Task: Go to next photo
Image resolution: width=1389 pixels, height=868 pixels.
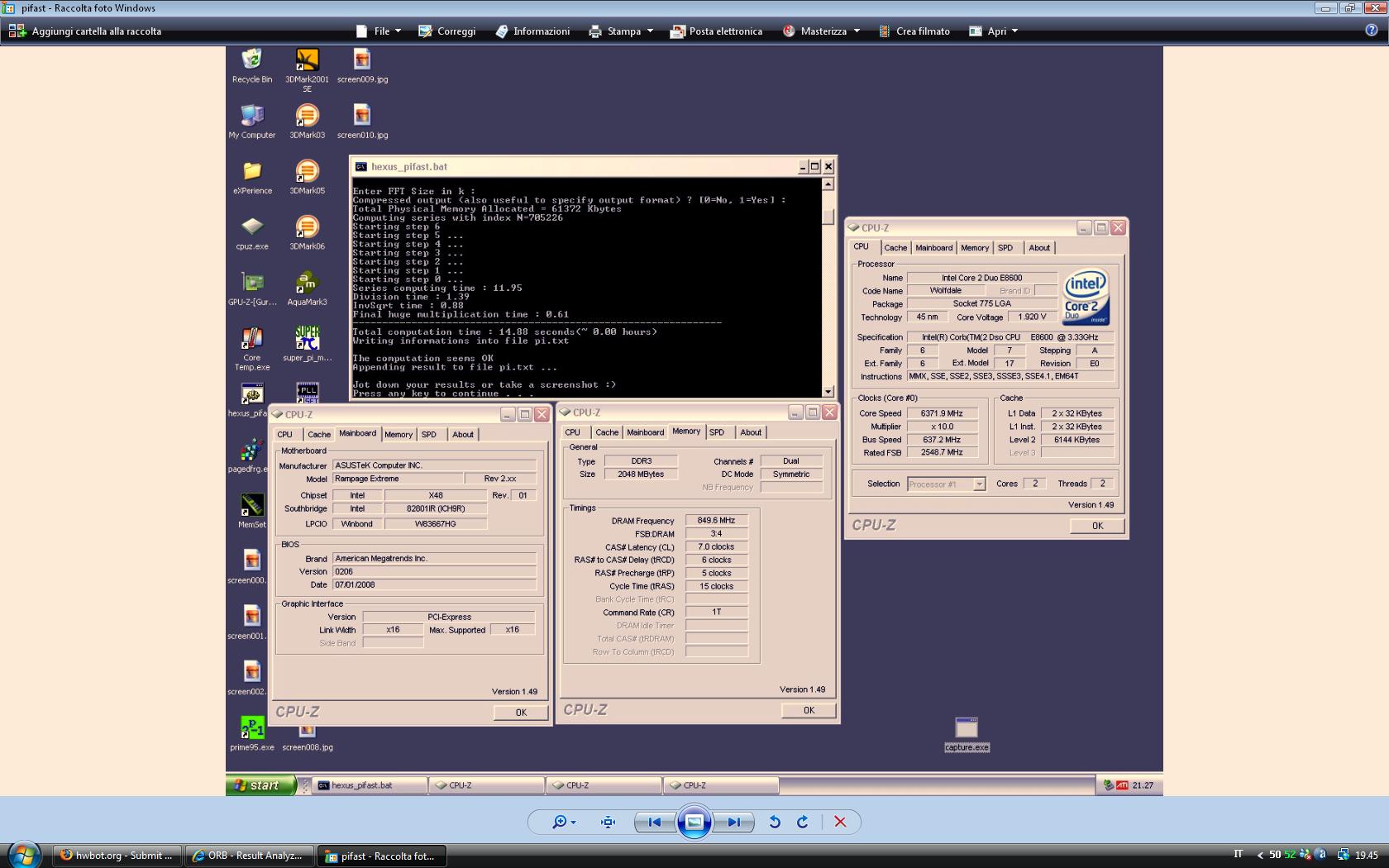Action: [733, 822]
